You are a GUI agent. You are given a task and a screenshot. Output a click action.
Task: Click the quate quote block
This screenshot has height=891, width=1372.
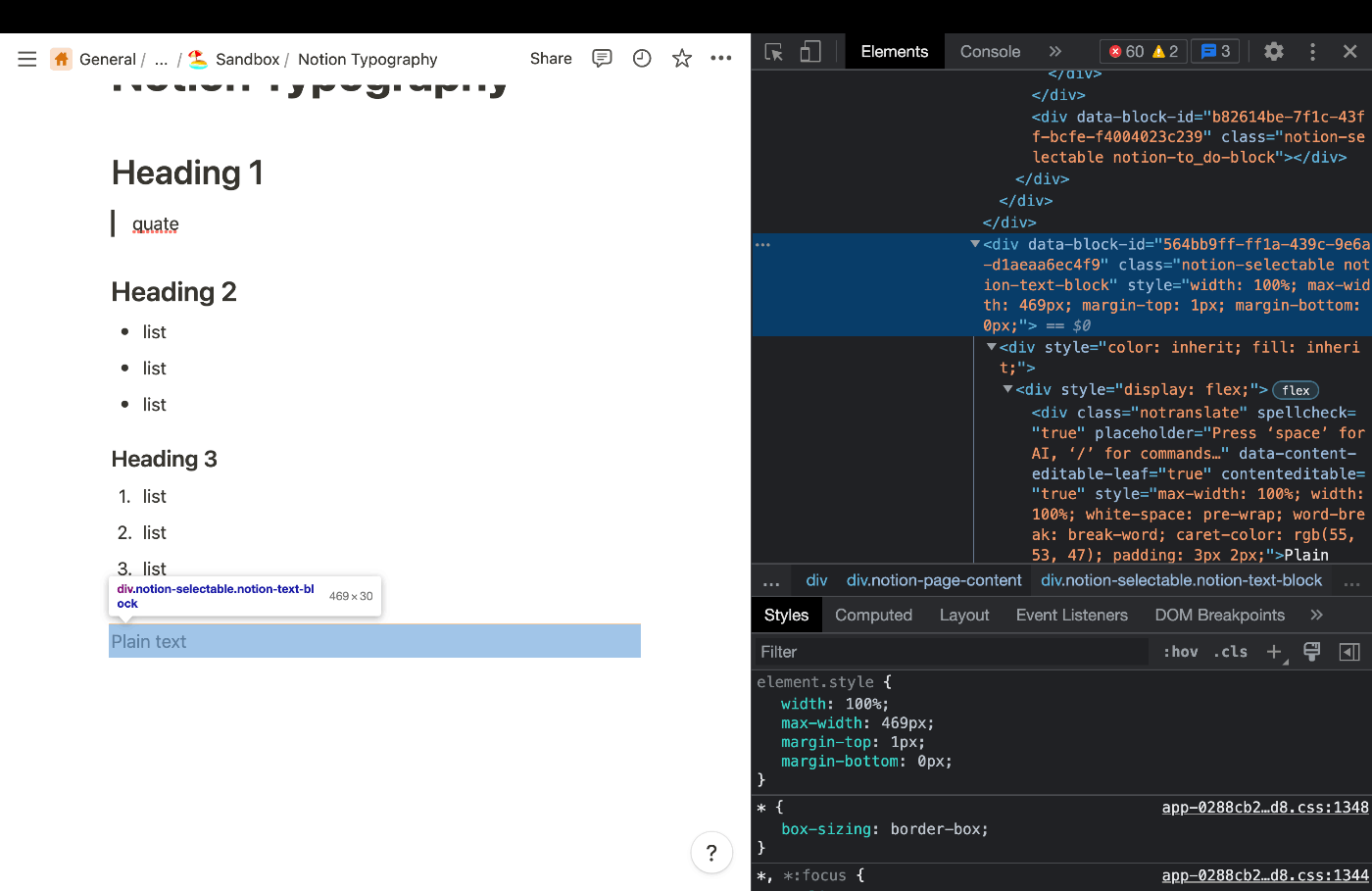coord(156,223)
